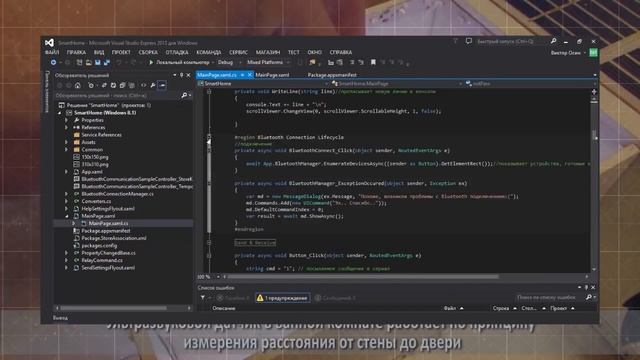This screenshot has height=360, width=640.
Task: Open the ОТЛАДКА menu
Action: pos(177,52)
